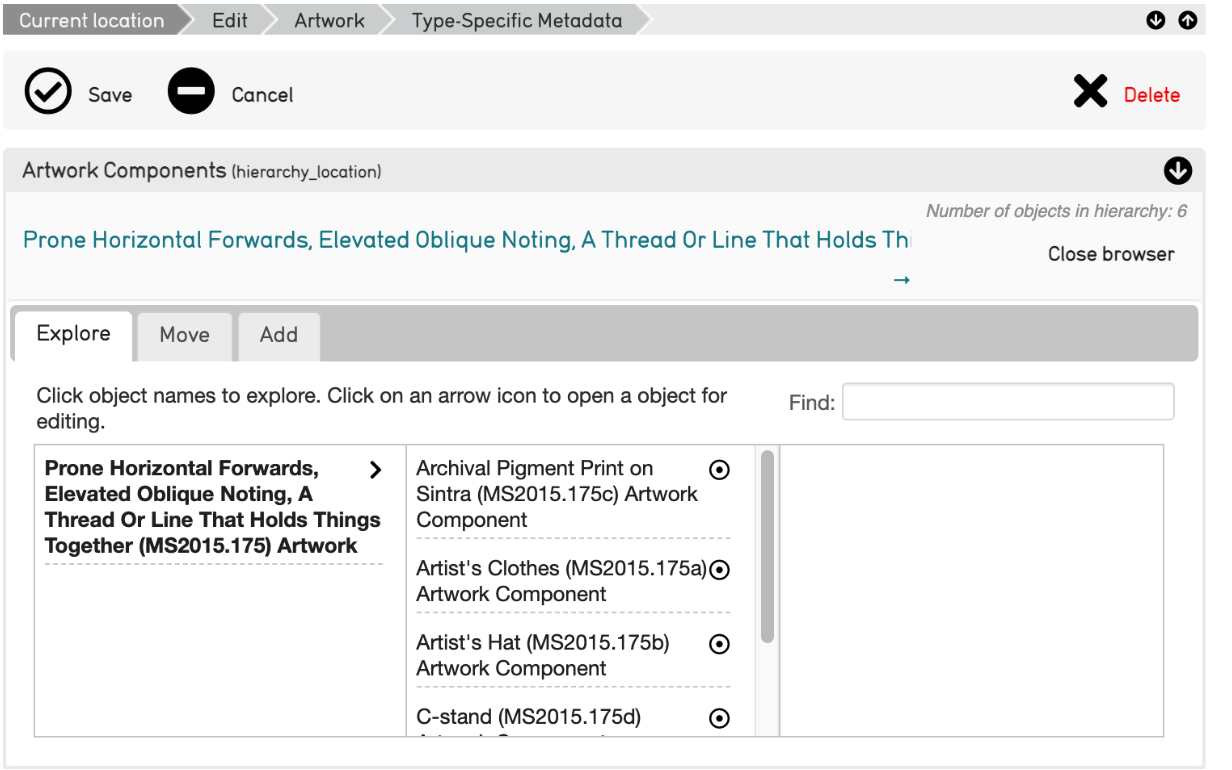Click the component list vertical scrollbar
Image resolution: width=1232 pixels, height=770 pixels.
(767, 546)
